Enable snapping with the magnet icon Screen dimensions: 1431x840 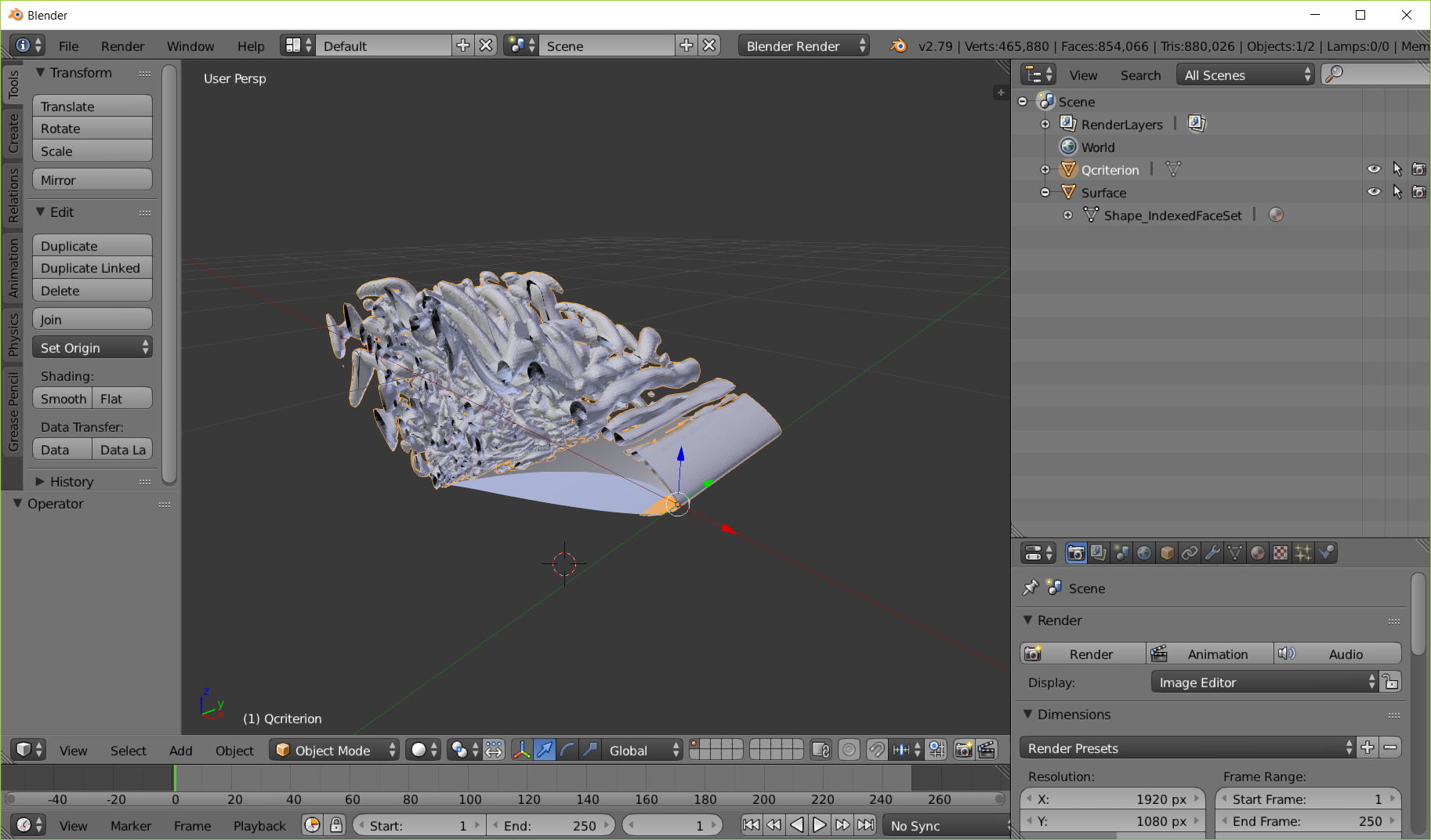coord(877,750)
